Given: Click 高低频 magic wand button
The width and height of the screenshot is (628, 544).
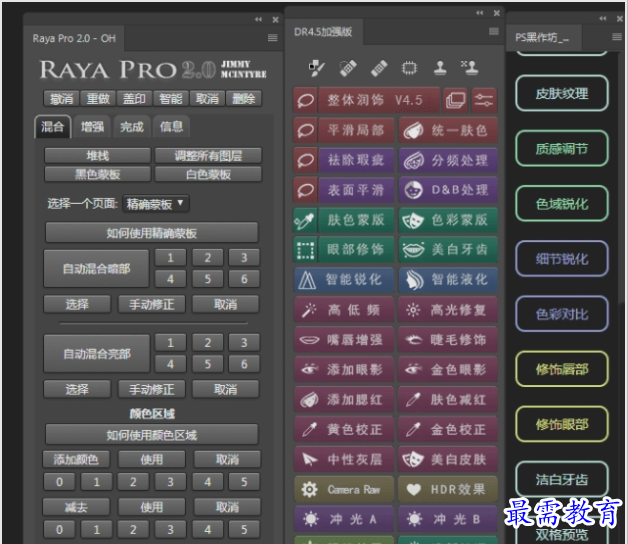Looking at the screenshot, I should tap(344, 310).
